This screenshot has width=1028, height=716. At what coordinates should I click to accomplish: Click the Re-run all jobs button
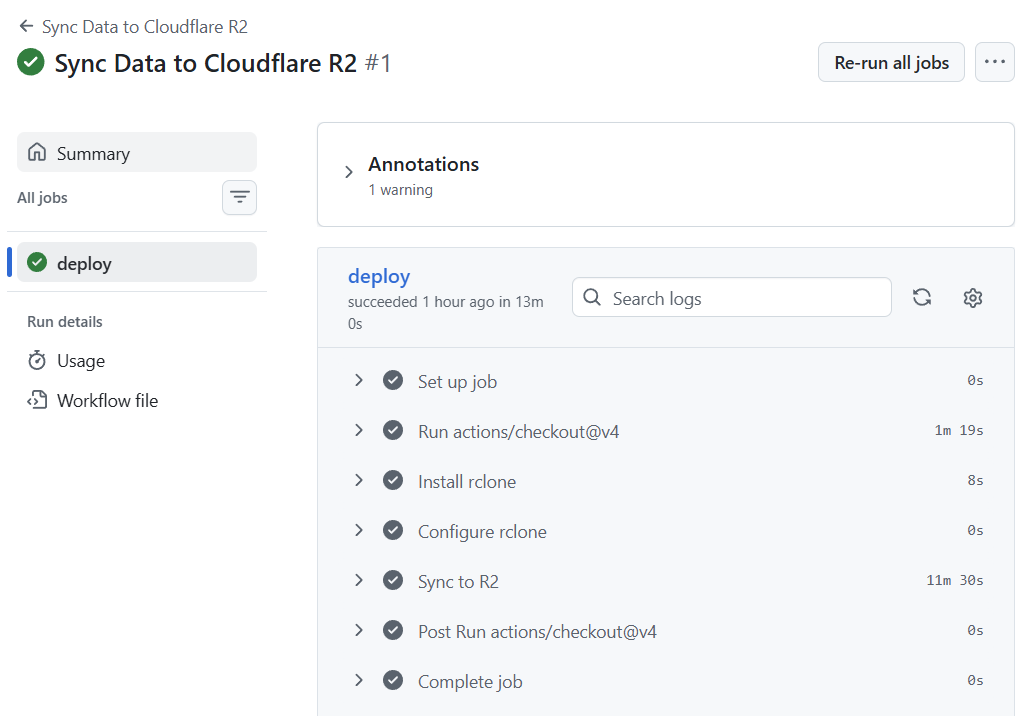coord(891,62)
